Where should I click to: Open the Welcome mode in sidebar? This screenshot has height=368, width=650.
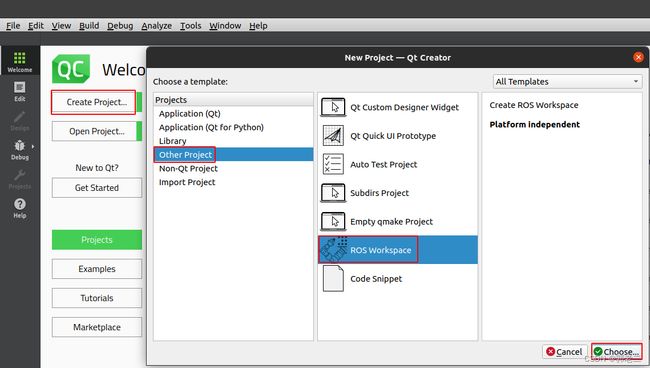point(19,62)
